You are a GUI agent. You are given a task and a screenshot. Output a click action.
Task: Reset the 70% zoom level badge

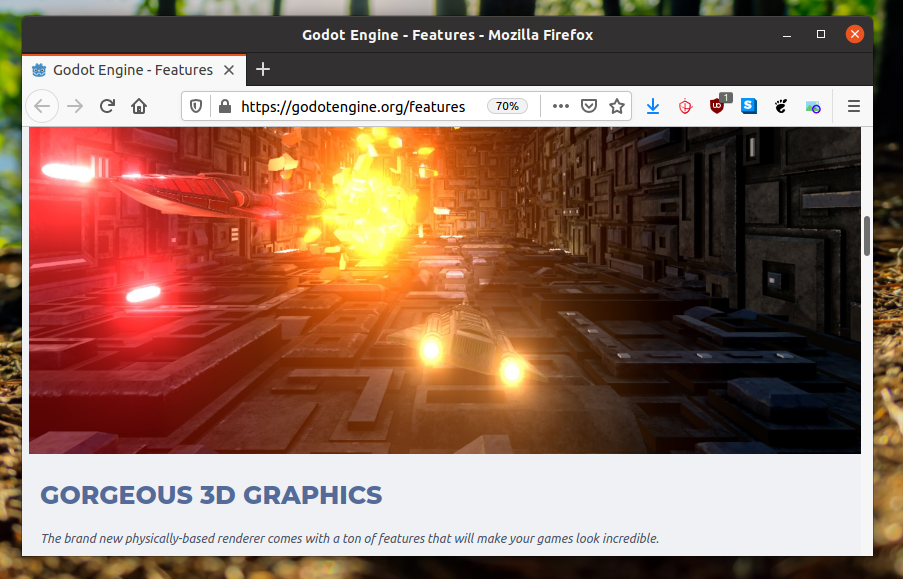pyautogui.click(x=507, y=107)
